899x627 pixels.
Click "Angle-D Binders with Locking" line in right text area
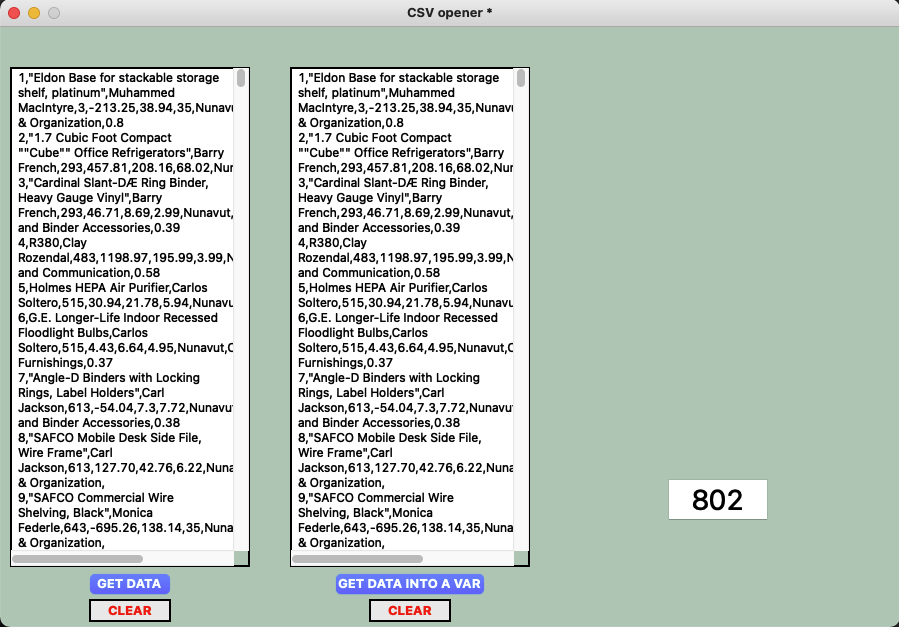tap(389, 378)
